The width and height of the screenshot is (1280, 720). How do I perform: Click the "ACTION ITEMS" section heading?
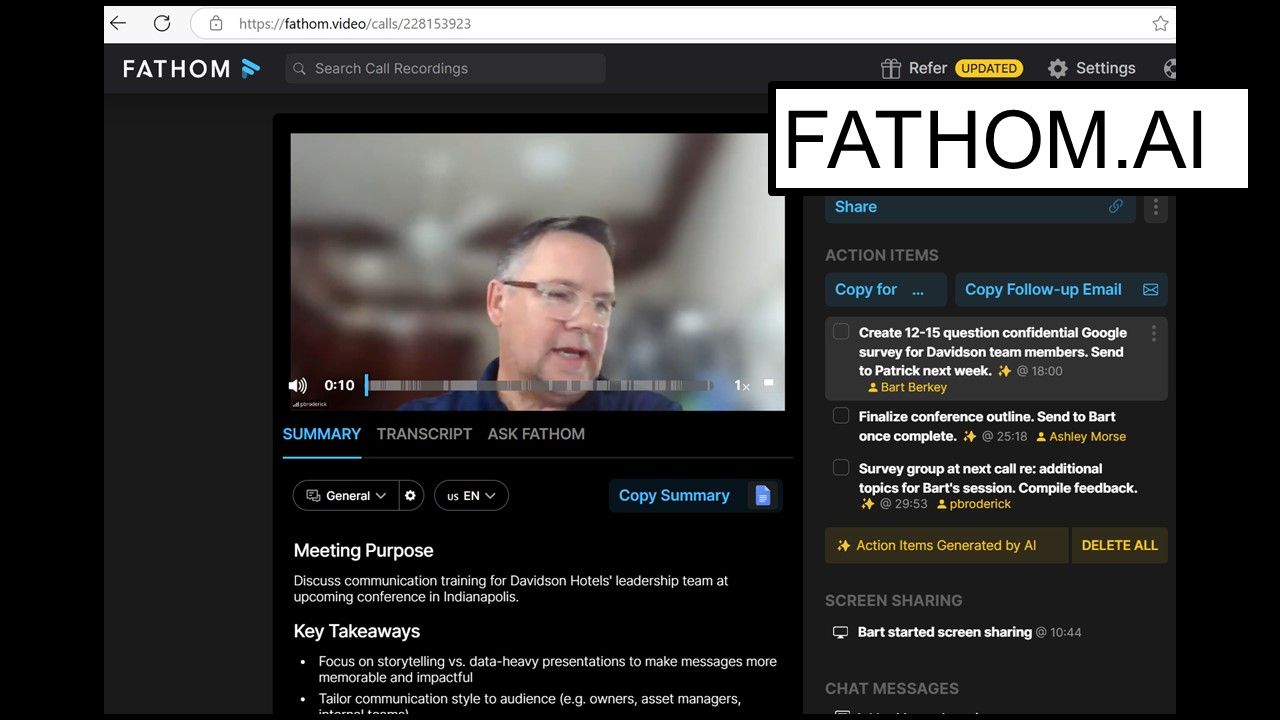pos(882,255)
